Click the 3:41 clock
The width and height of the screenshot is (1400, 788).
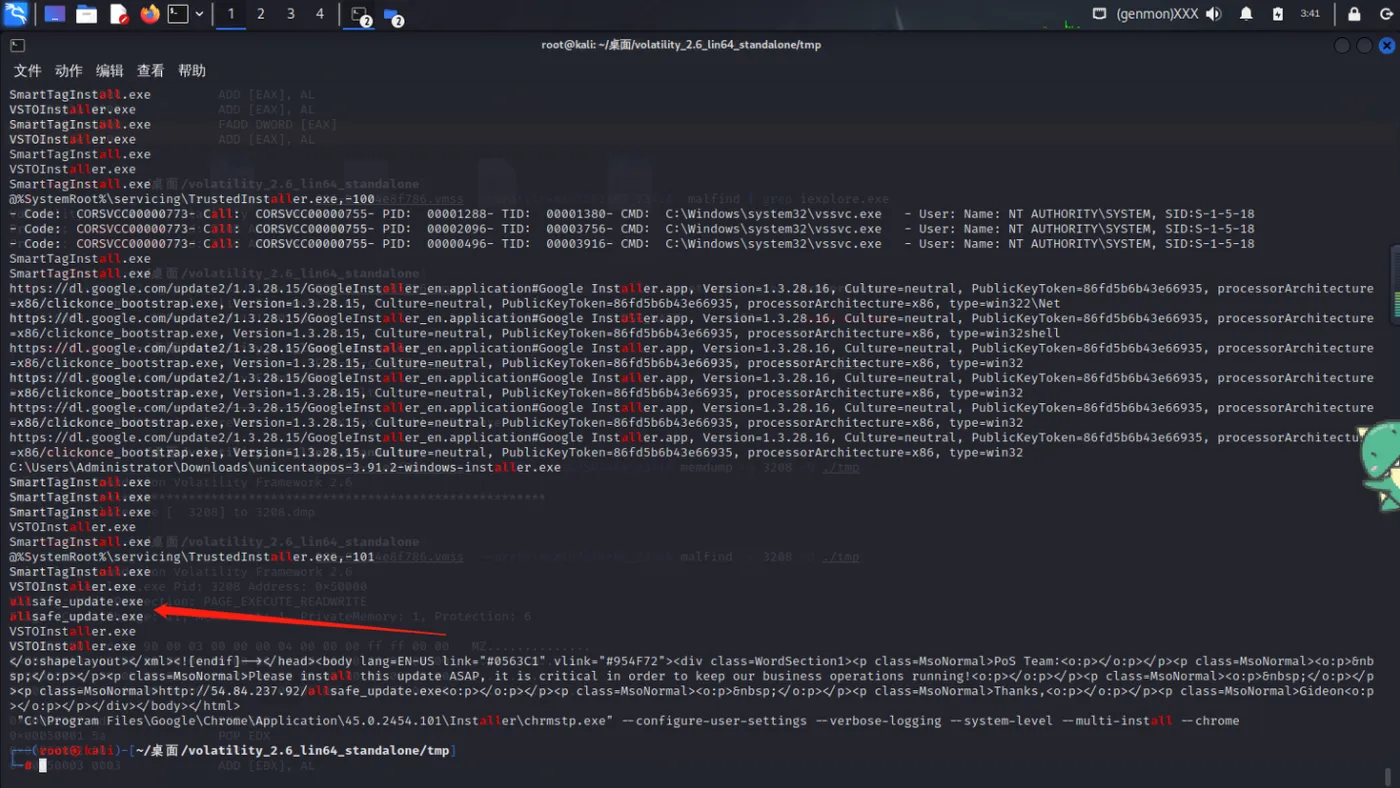coord(1310,14)
